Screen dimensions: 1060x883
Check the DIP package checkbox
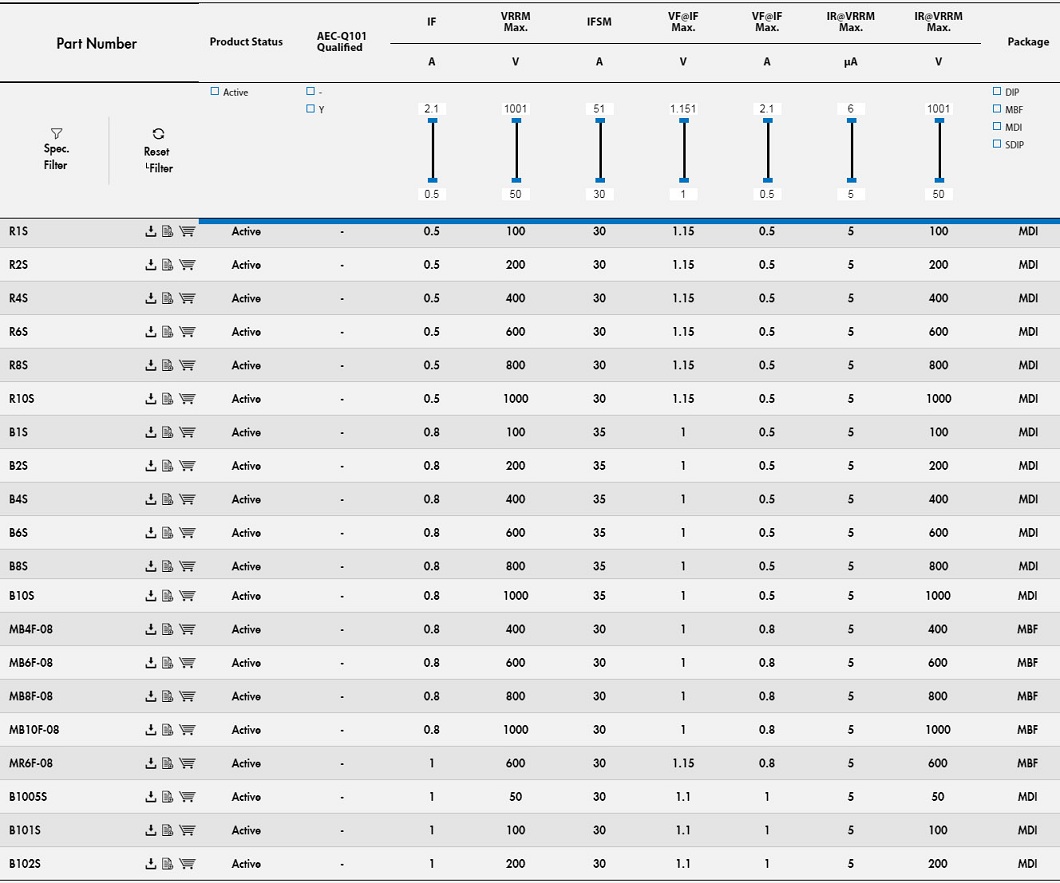pyautogui.click(x=997, y=91)
